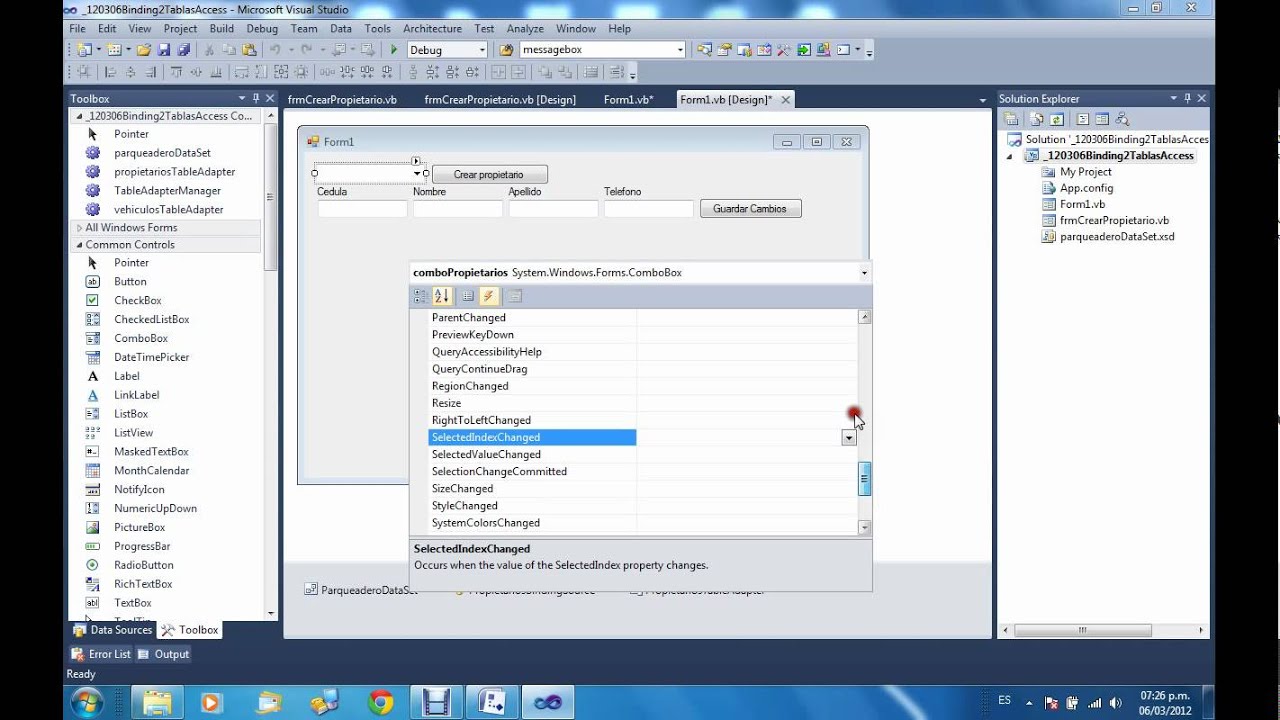Expand the All Windows Forms toolbox group
Viewport: 1280px width, 720px height.
pos(79,228)
